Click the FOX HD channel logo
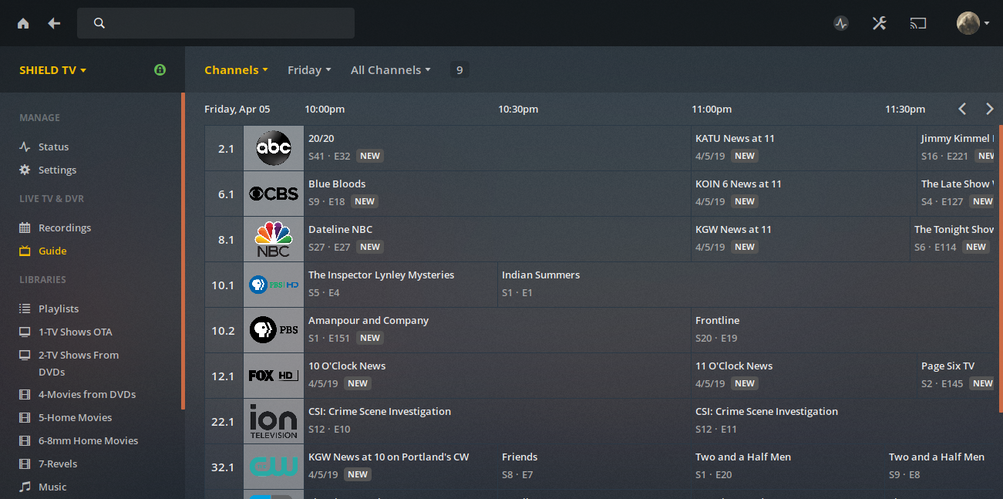Viewport: 1003px width, 499px height. 274,376
